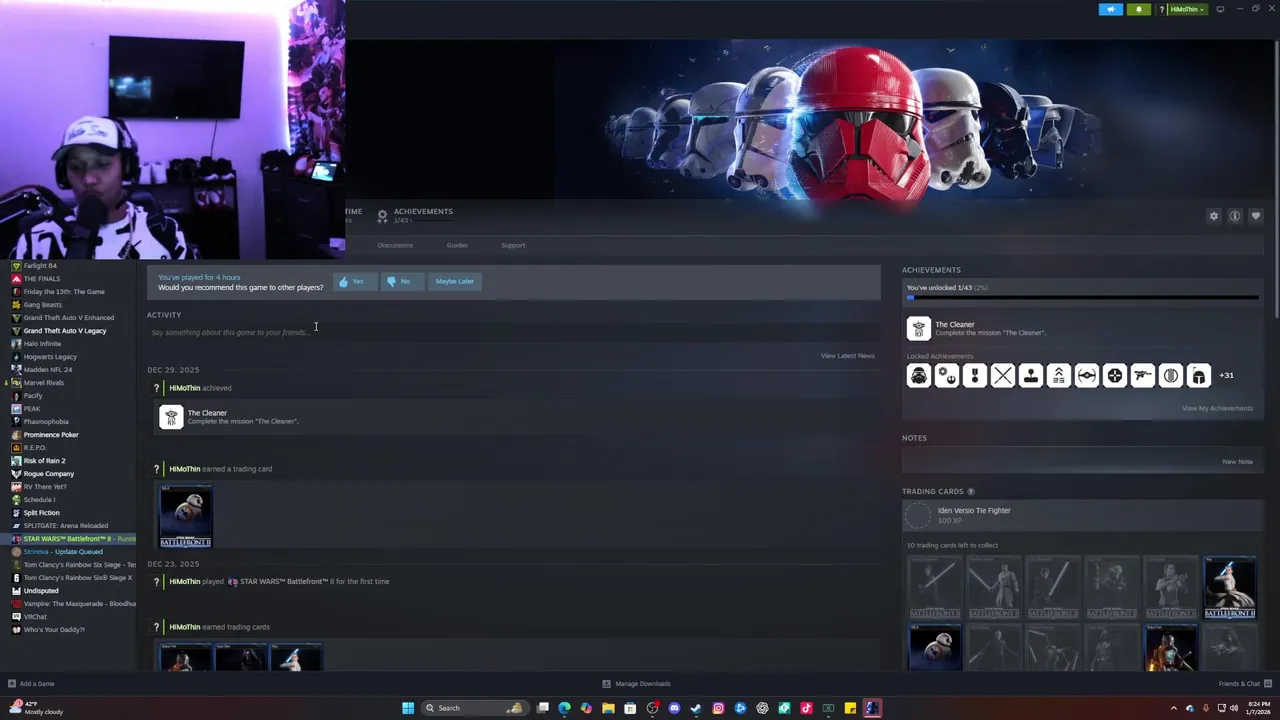Select Marvel Rivals in library
Image resolution: width=1280 pixels, height=720 pixels.
point(43,383)
